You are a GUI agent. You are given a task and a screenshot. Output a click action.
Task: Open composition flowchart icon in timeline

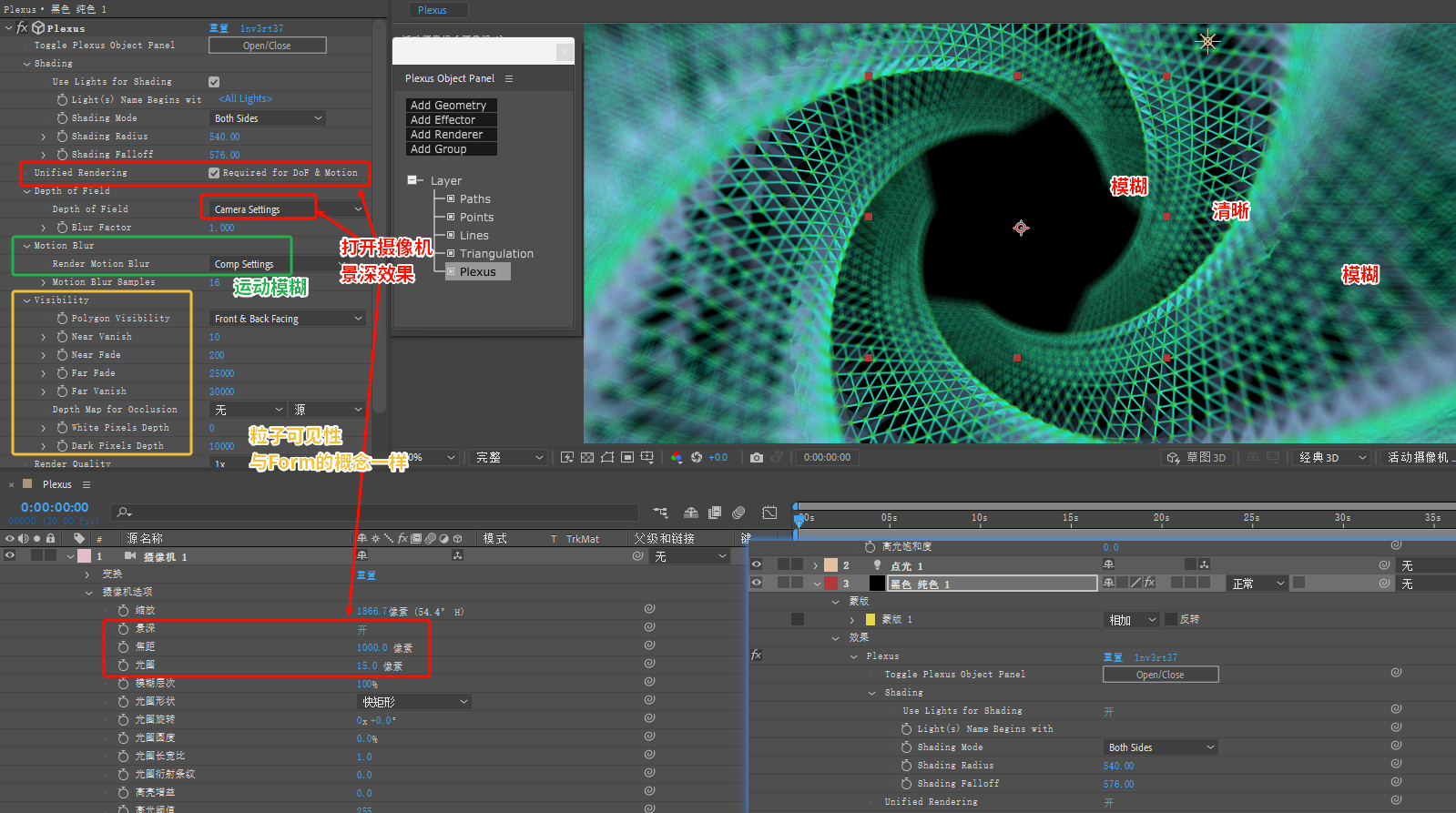click(x=660, y=513)
